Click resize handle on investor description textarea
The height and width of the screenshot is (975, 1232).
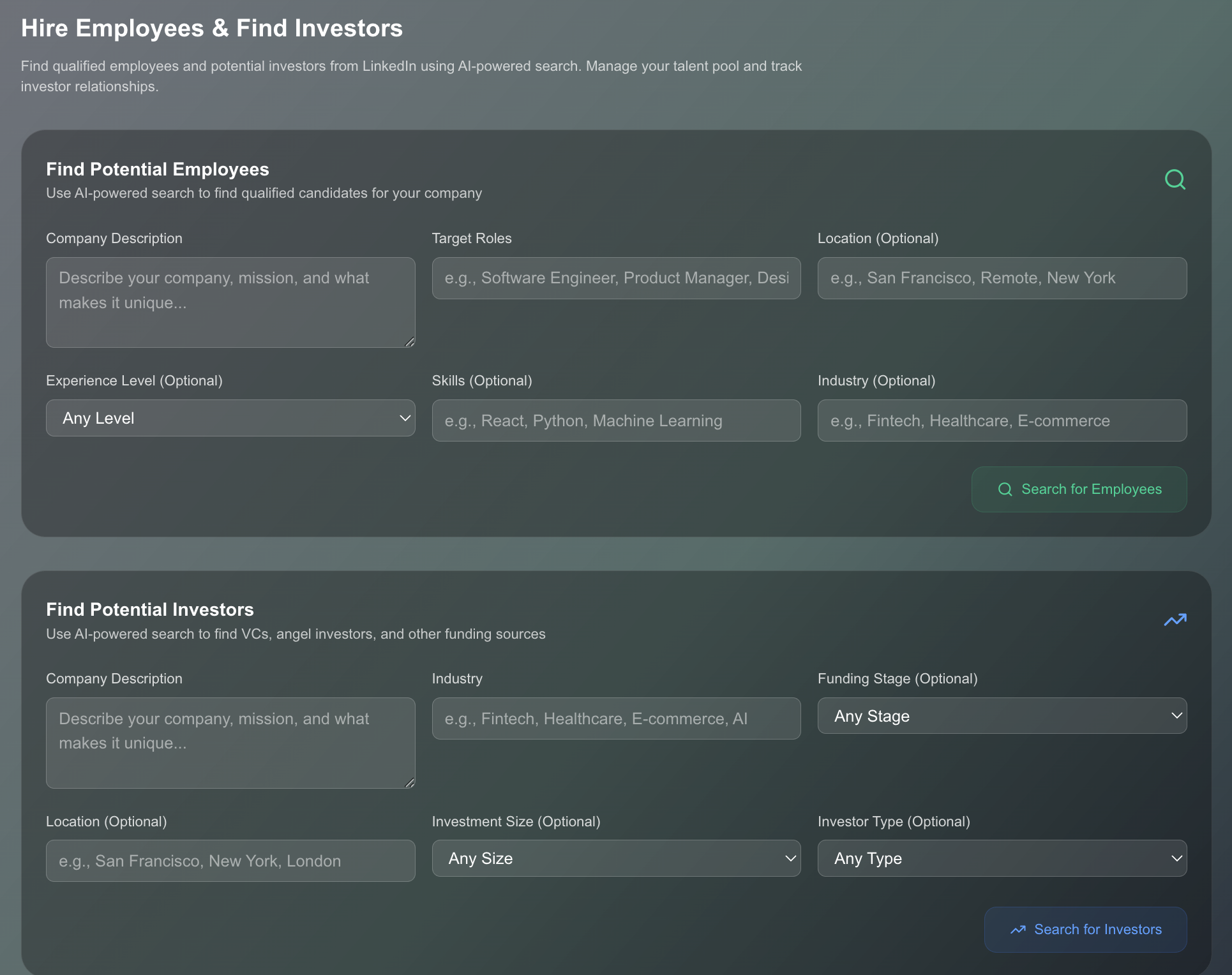pyautogui.click(x=410, y=783)
